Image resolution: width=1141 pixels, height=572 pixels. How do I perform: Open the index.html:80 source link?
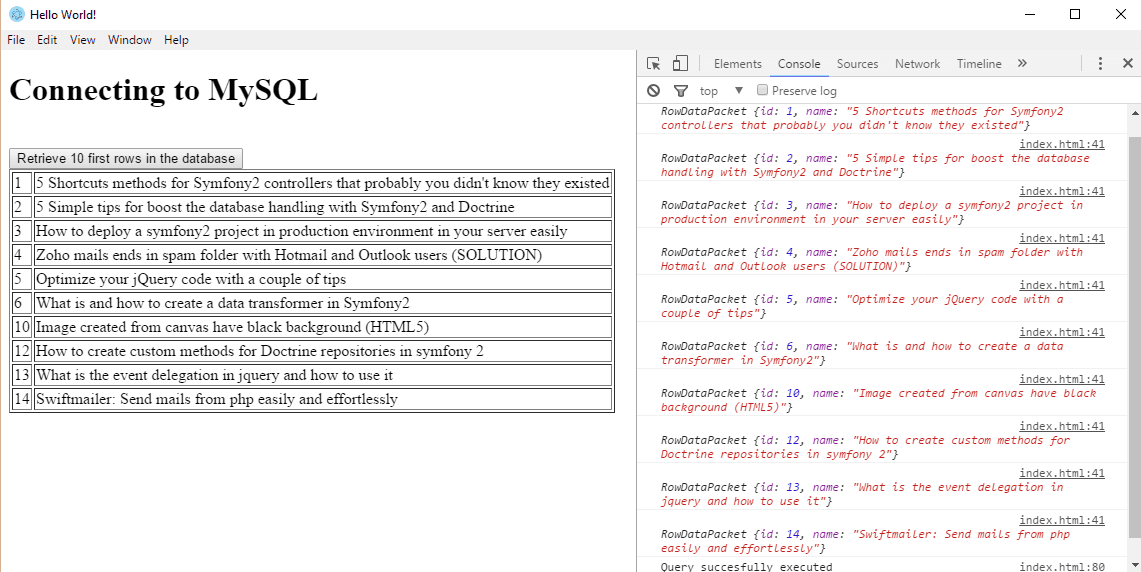coord(1062,567)
